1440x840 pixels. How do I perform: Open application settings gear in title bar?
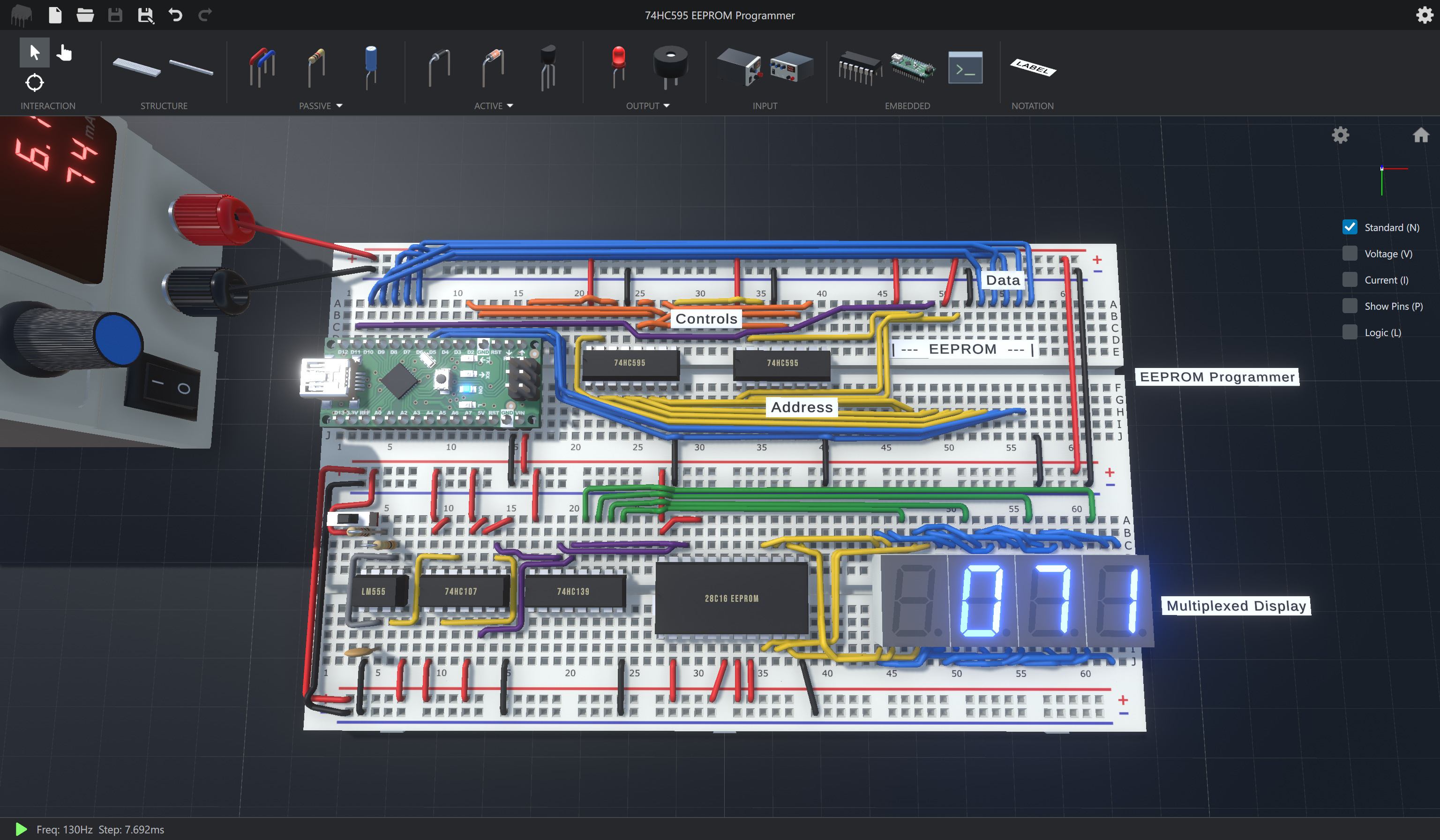pyautogui.click(x=1425, y=15)
